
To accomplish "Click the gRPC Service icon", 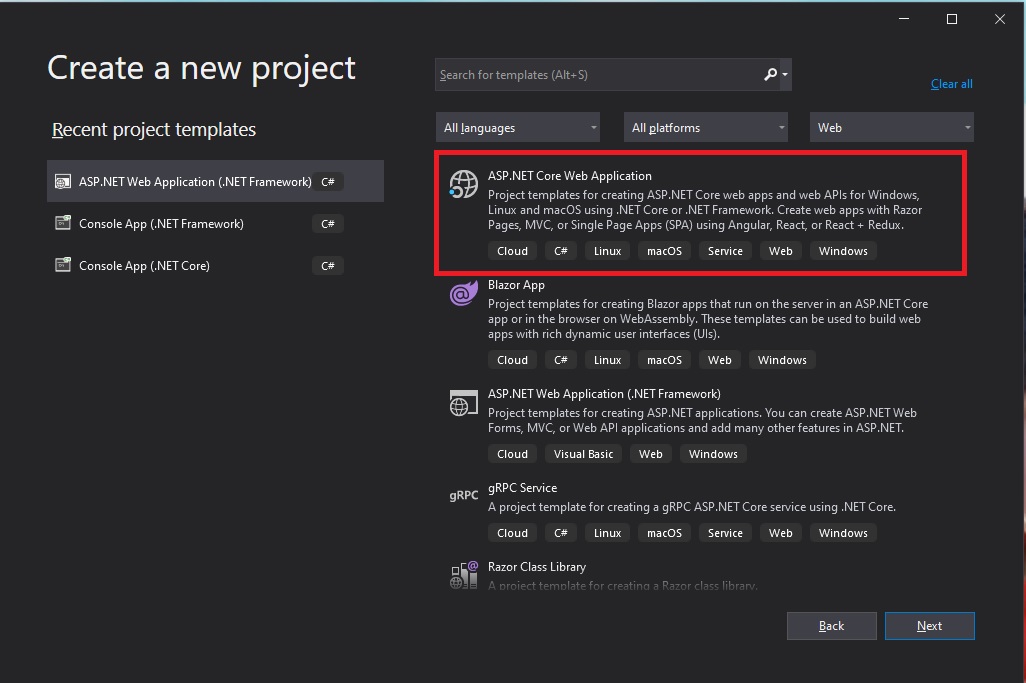I will pos(463,495).
